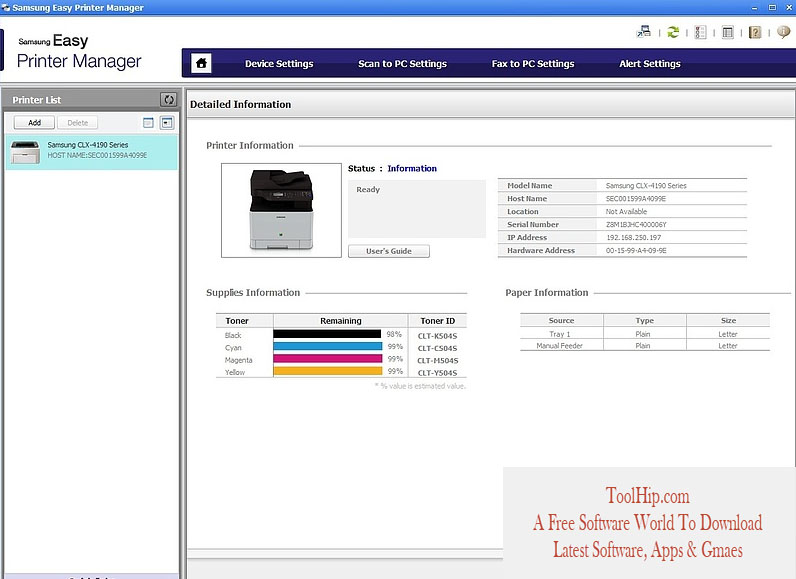Screen dimensions: 796x579
Task: Click the Manual Feeder Plain type cell
Action: (x=643, y=346)
